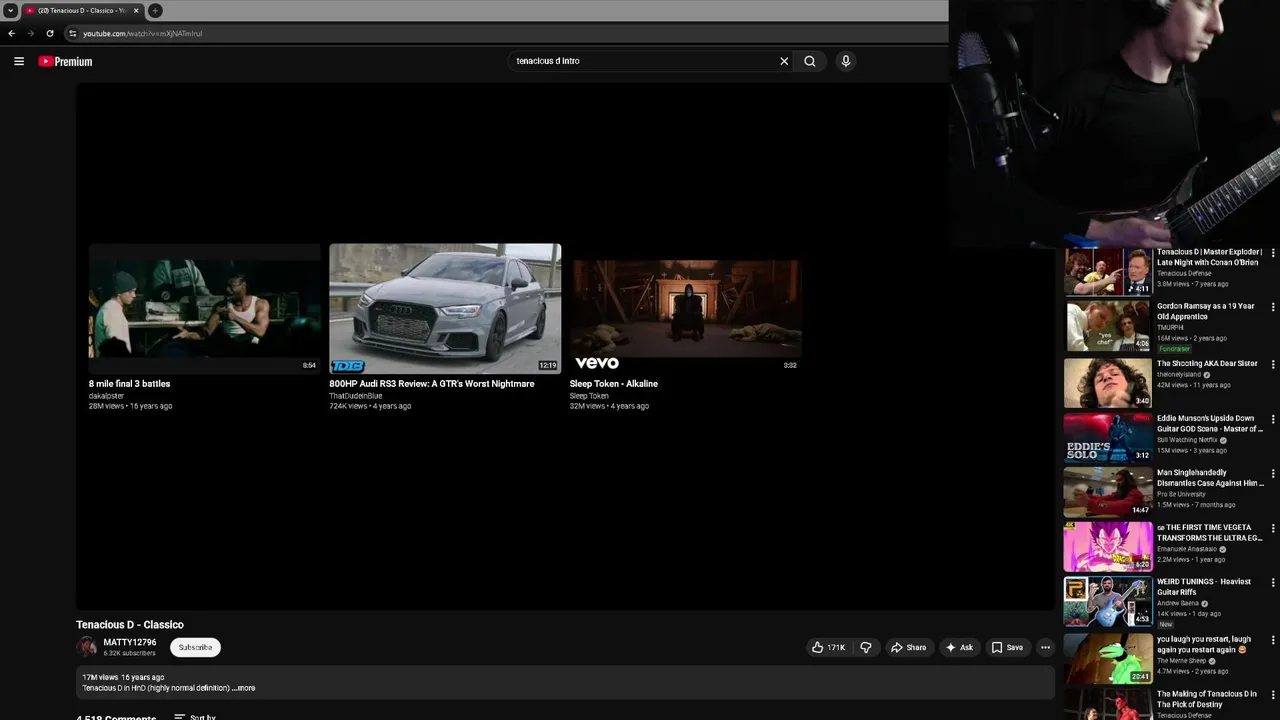Open The Shooting AKA Dear Sister thumbnail
The width and height of the screenshot is (1280, 720).
1108,382
